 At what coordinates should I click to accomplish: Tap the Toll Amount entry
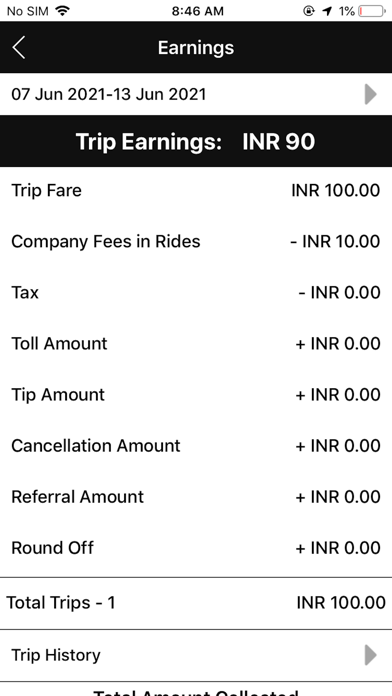(x=196, y=344)
